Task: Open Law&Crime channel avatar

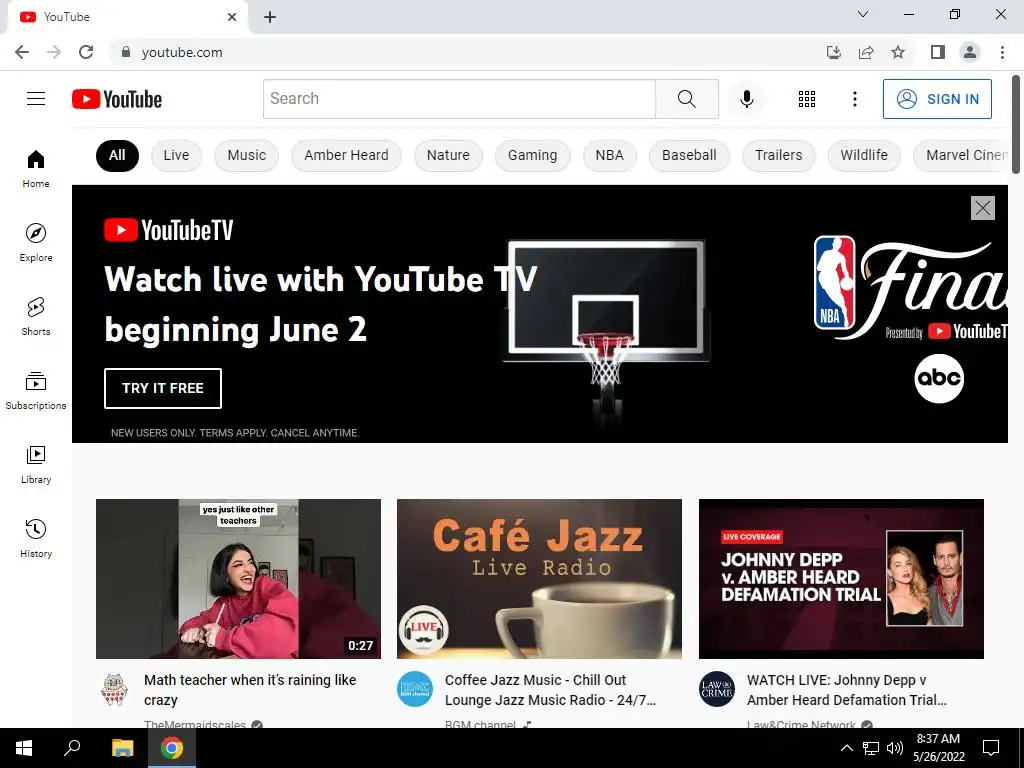Action: [717, 689]
